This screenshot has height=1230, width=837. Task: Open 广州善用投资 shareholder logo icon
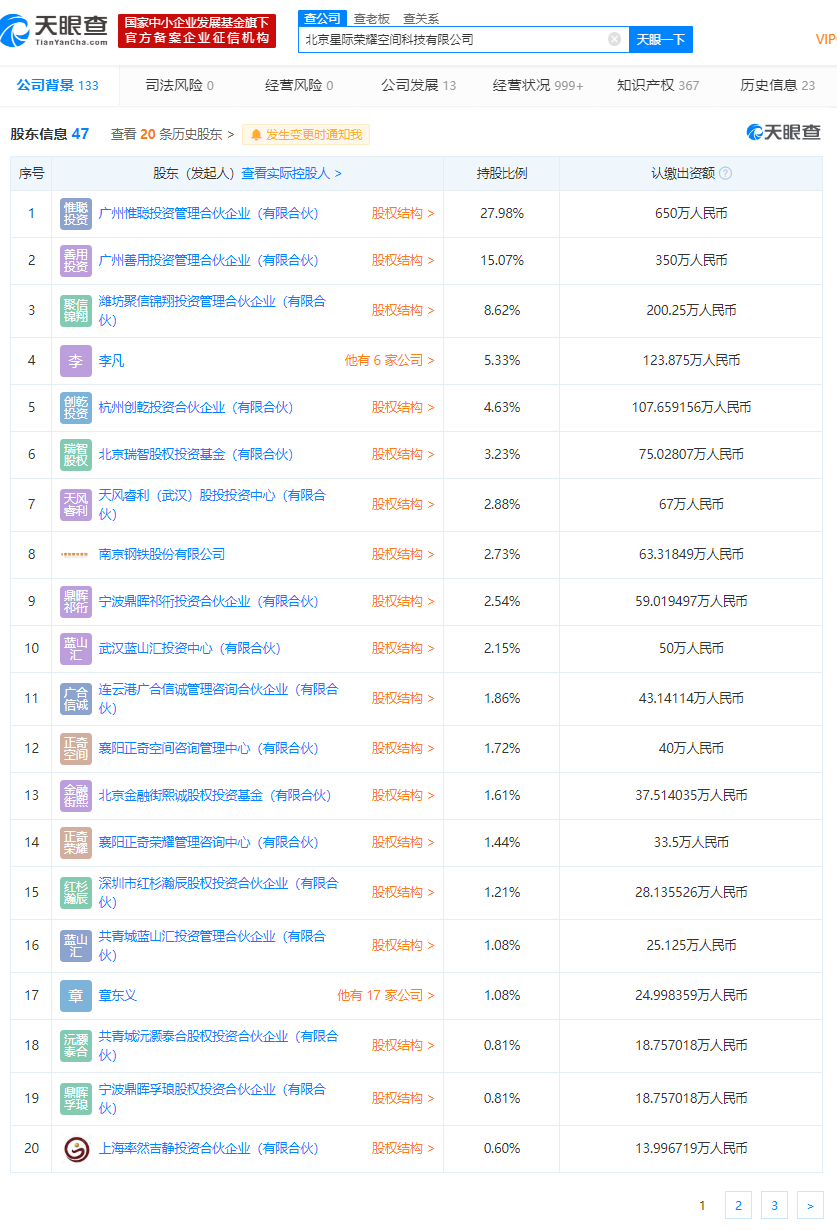tap(76, 260)
